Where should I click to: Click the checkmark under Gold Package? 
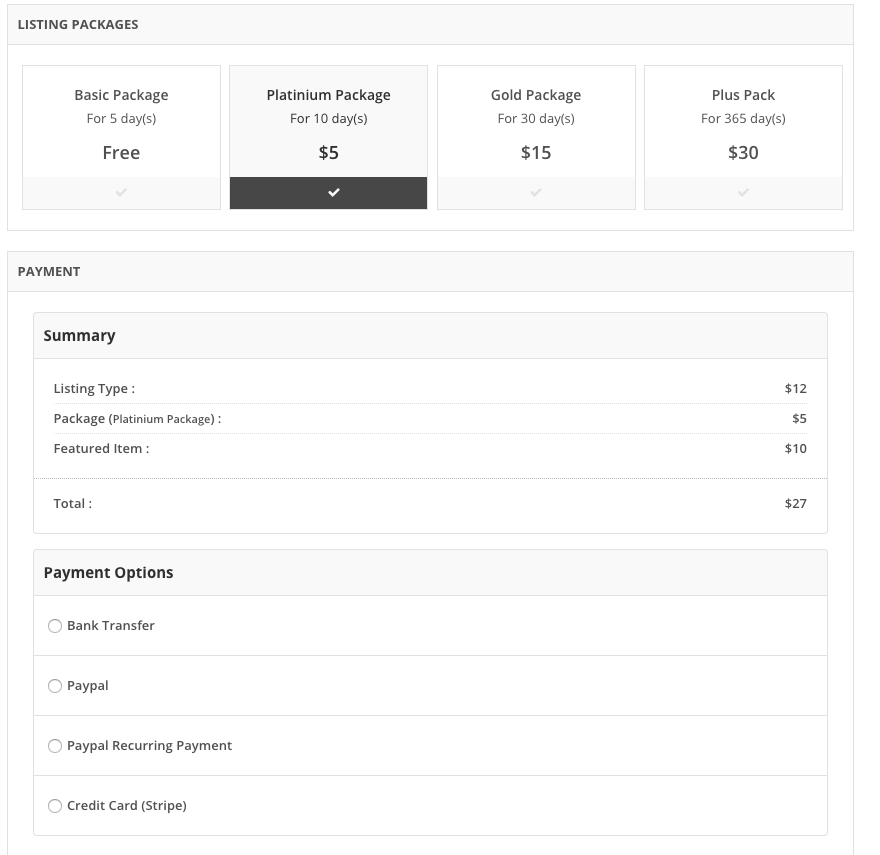536,193
